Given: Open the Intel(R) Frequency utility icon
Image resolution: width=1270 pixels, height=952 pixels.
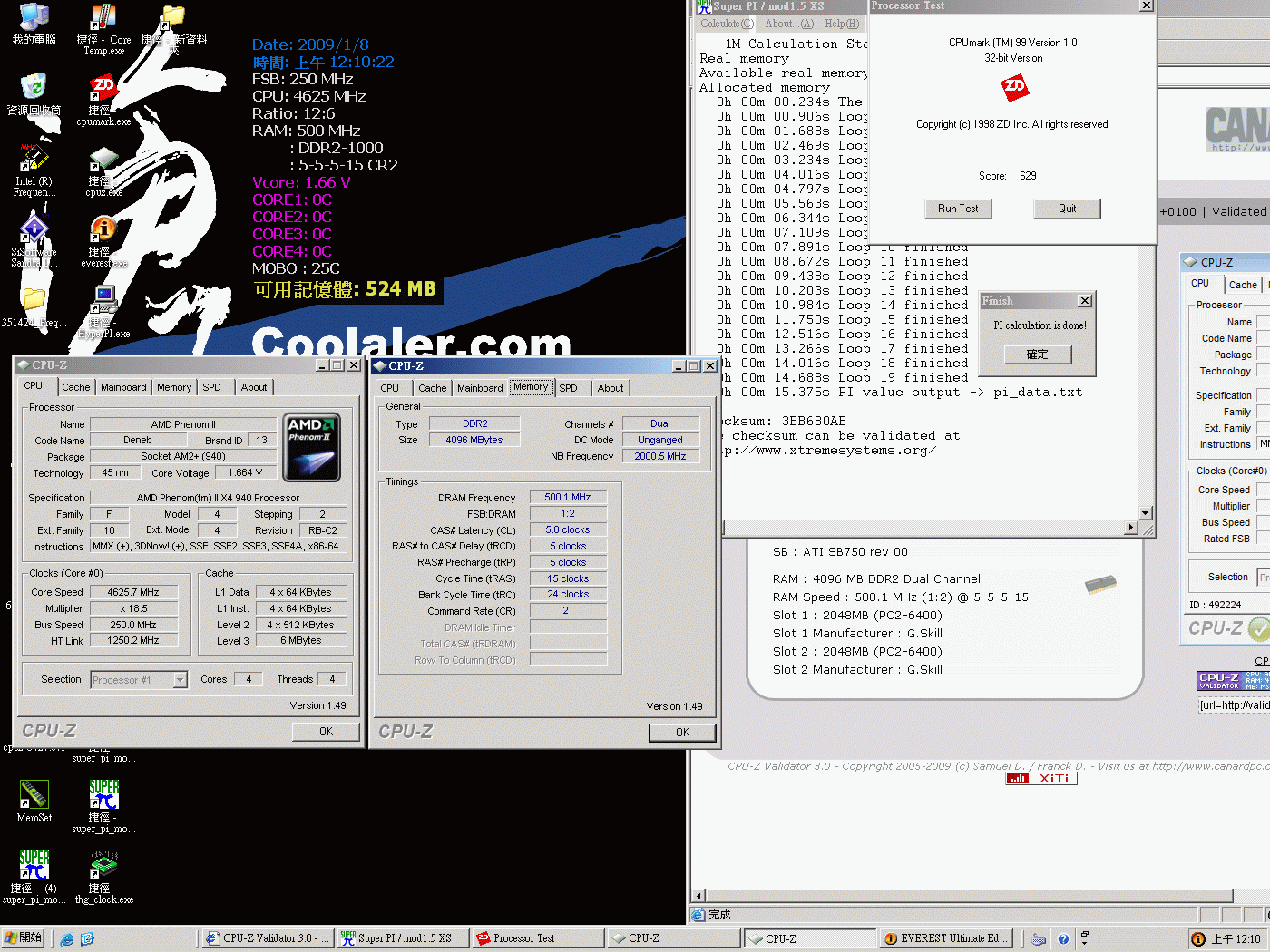Looking at the screenshot, I should [34, 170].
